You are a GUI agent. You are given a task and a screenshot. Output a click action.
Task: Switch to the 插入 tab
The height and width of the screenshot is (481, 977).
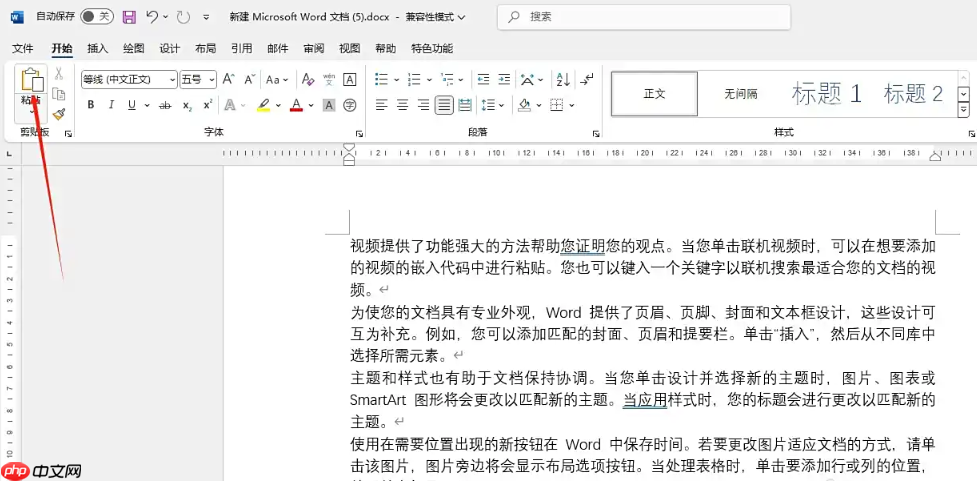98,49
